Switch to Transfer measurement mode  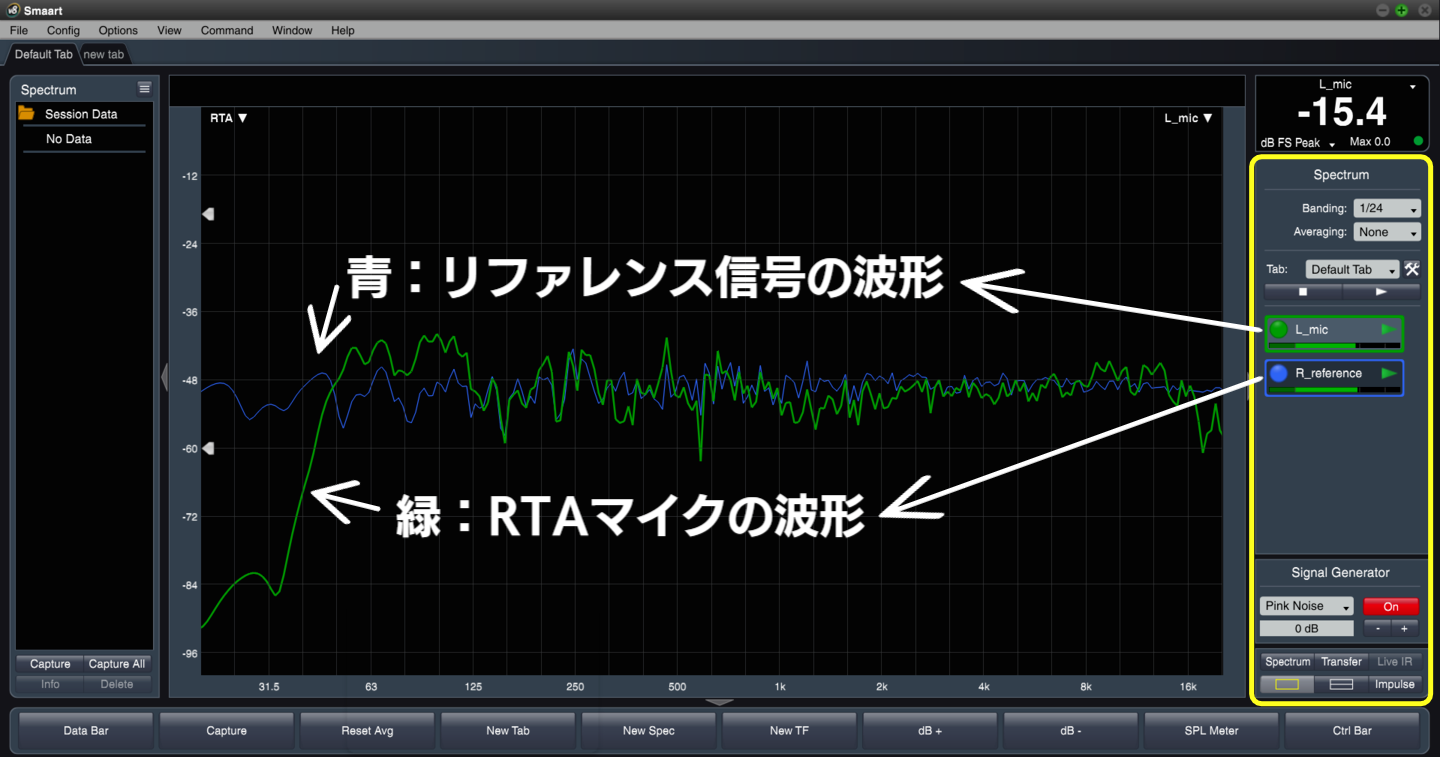point(1341,661)
